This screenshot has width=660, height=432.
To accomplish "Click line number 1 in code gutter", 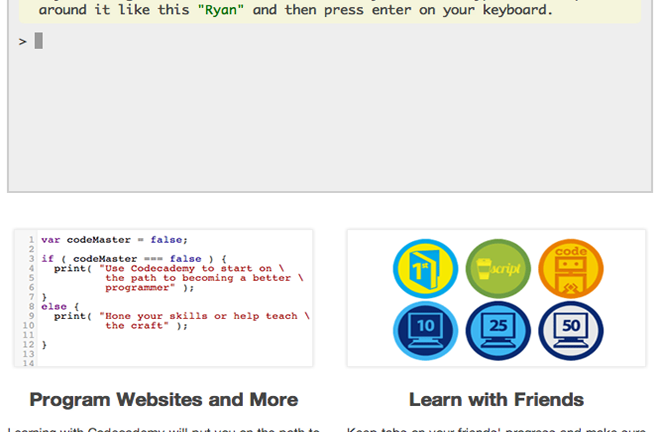I will (31, 240).
